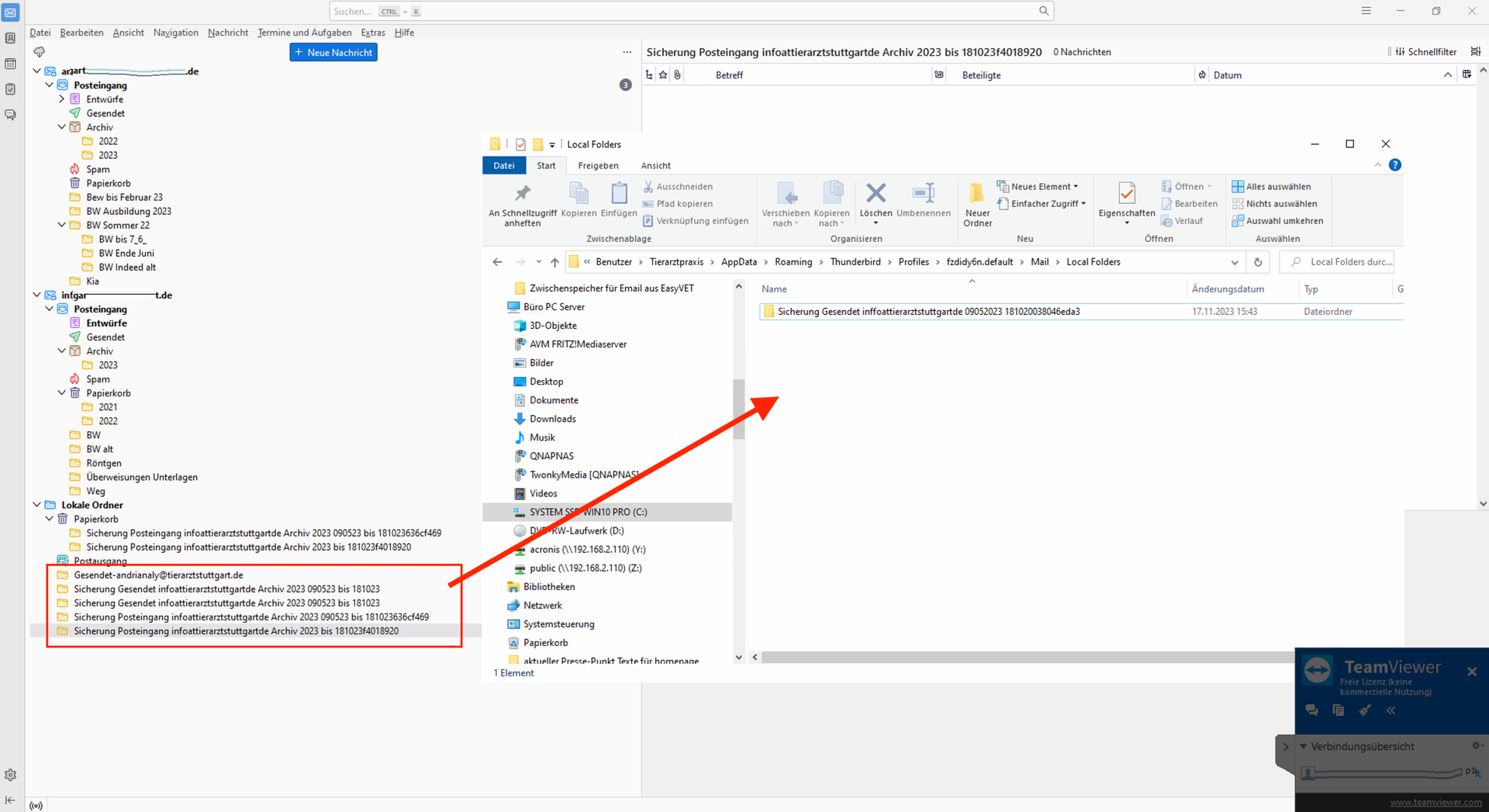This screenshot has height=812, width=1489.
Task: Click the up-one-level arrow in Explorer
Action: [554, 262]
